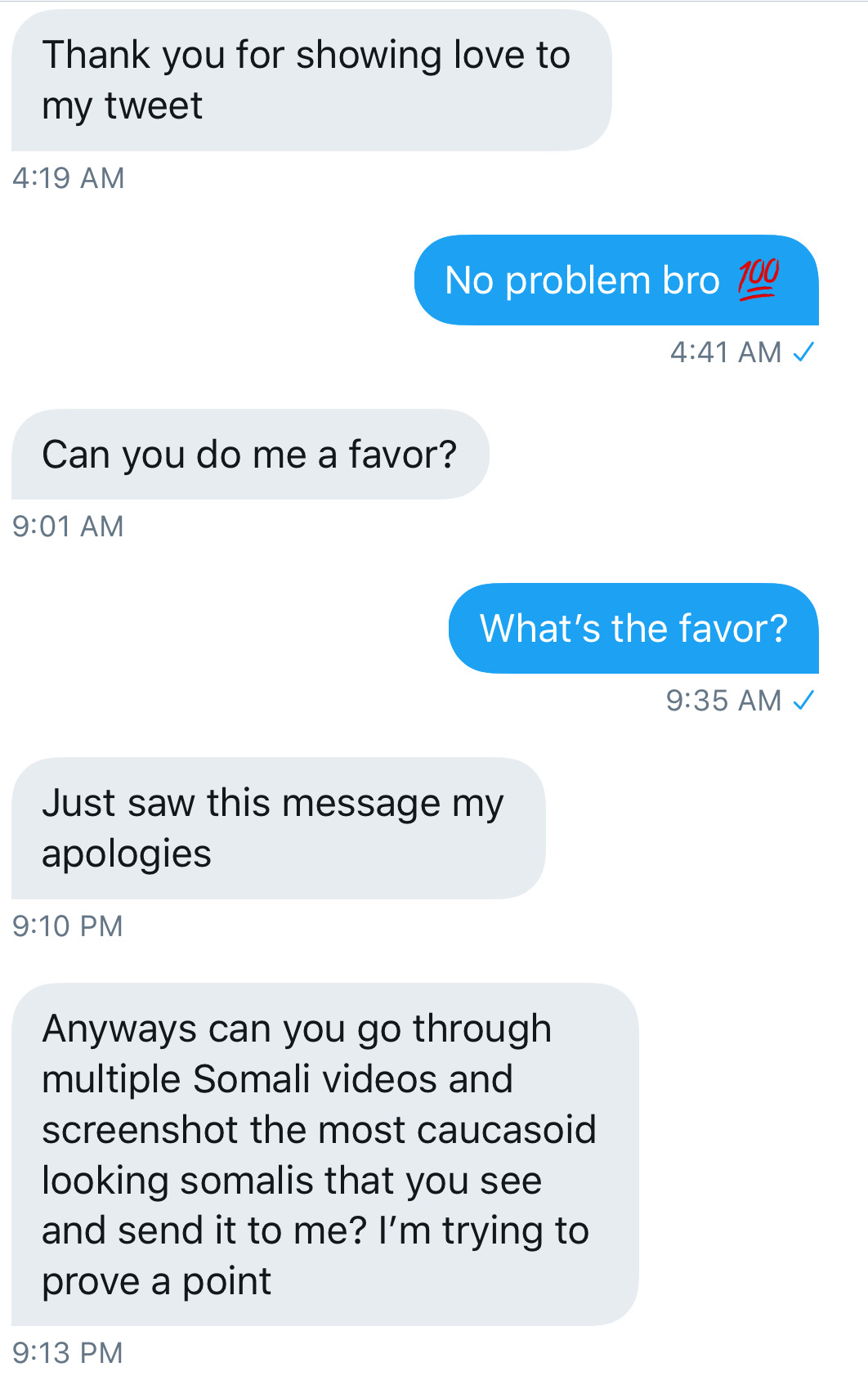Screen dimensions: 868x1385
Task: Select the "No problem bro" sent message
Action: 616,280
